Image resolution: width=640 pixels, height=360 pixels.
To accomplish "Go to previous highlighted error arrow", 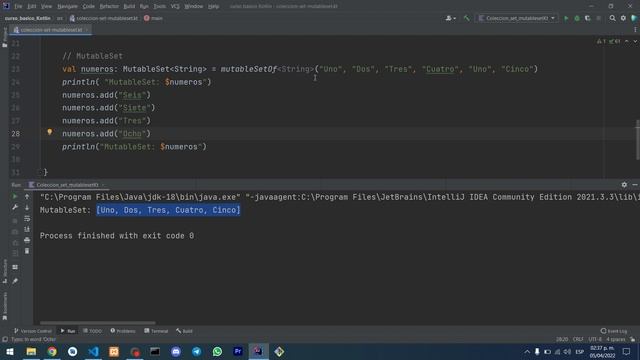I will tap(627, 41).
